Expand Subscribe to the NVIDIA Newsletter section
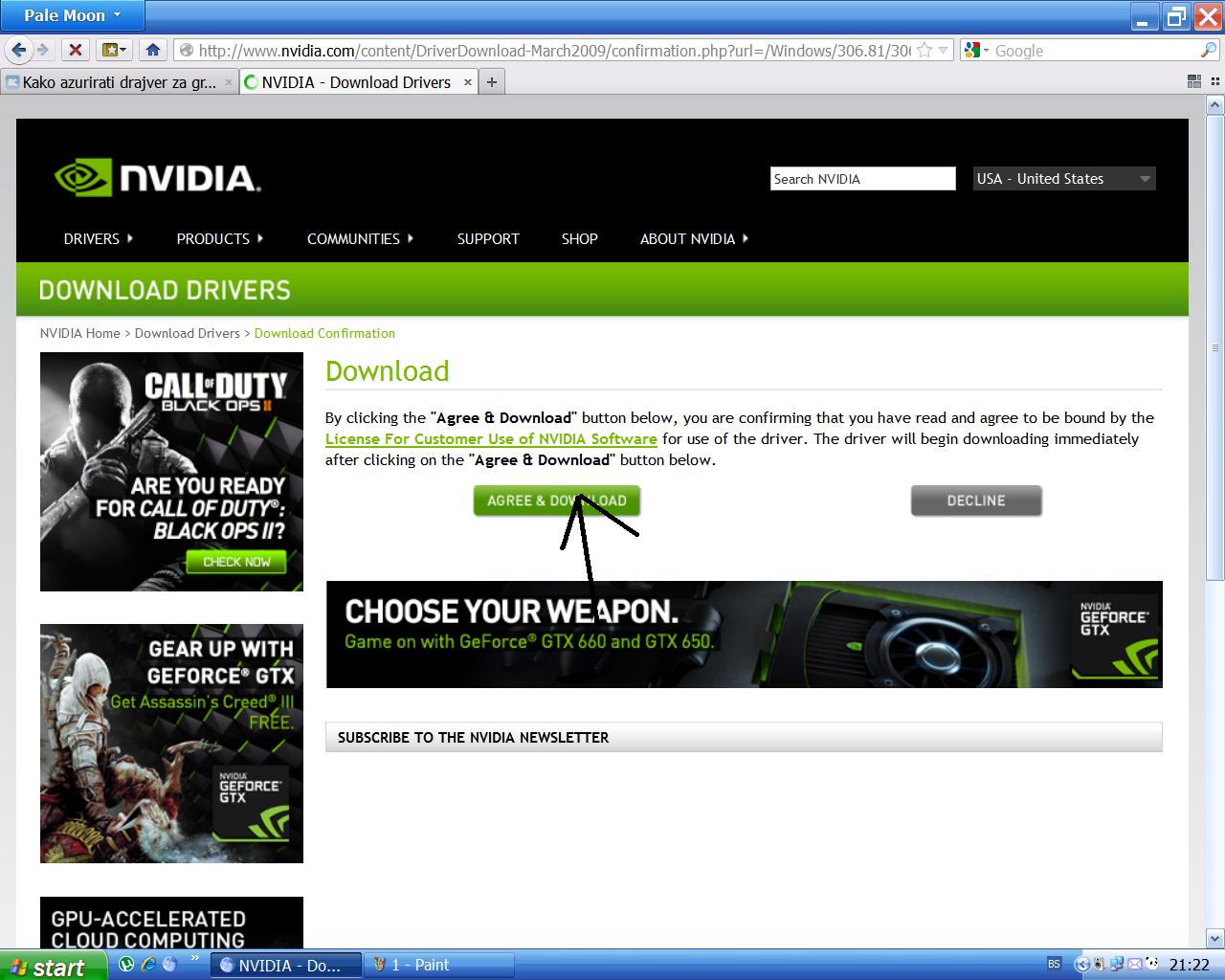The image size is (1225, 980). [x=744, y=737]
